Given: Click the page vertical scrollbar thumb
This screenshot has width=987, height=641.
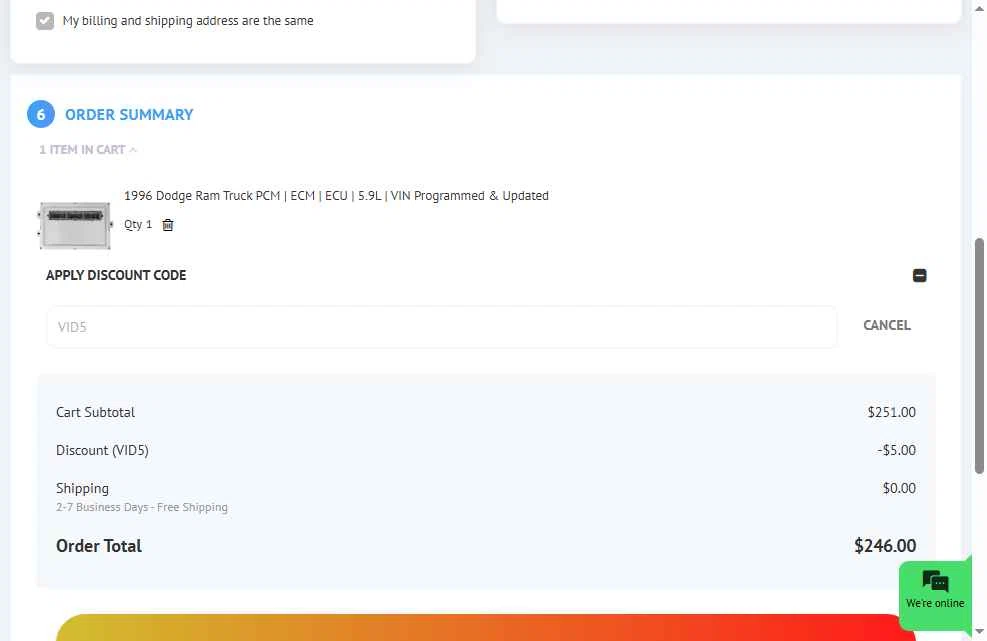Looking at the screenshot, I should (979, 356).
